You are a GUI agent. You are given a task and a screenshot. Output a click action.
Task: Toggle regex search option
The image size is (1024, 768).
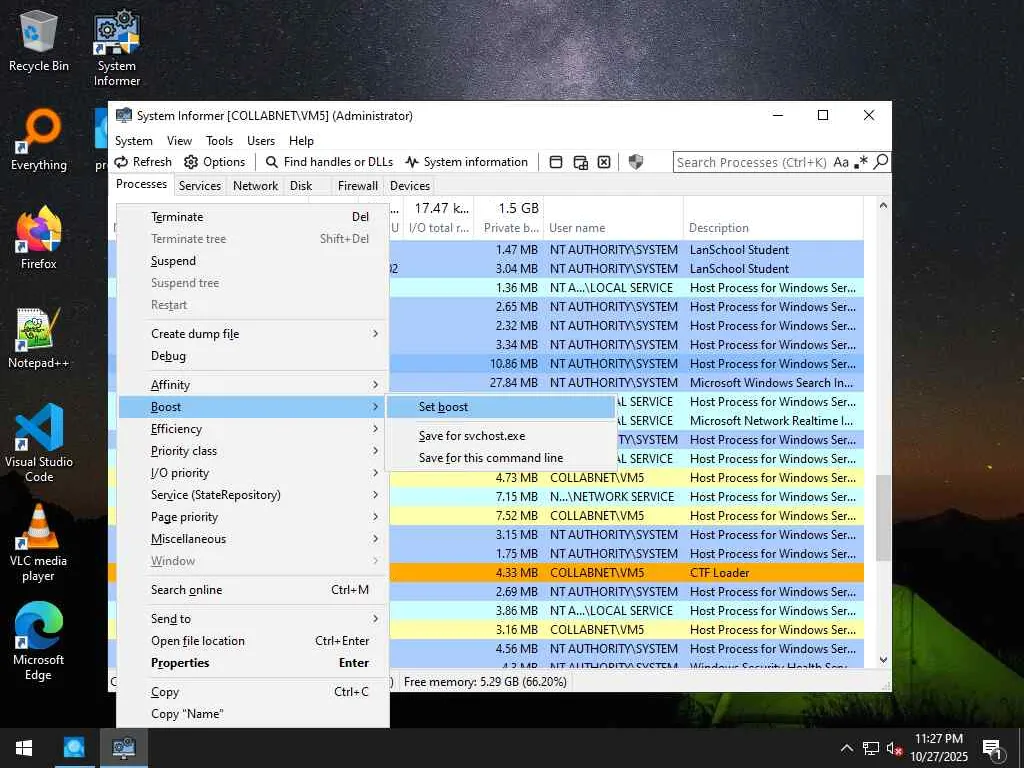click(x=861, y=162)
